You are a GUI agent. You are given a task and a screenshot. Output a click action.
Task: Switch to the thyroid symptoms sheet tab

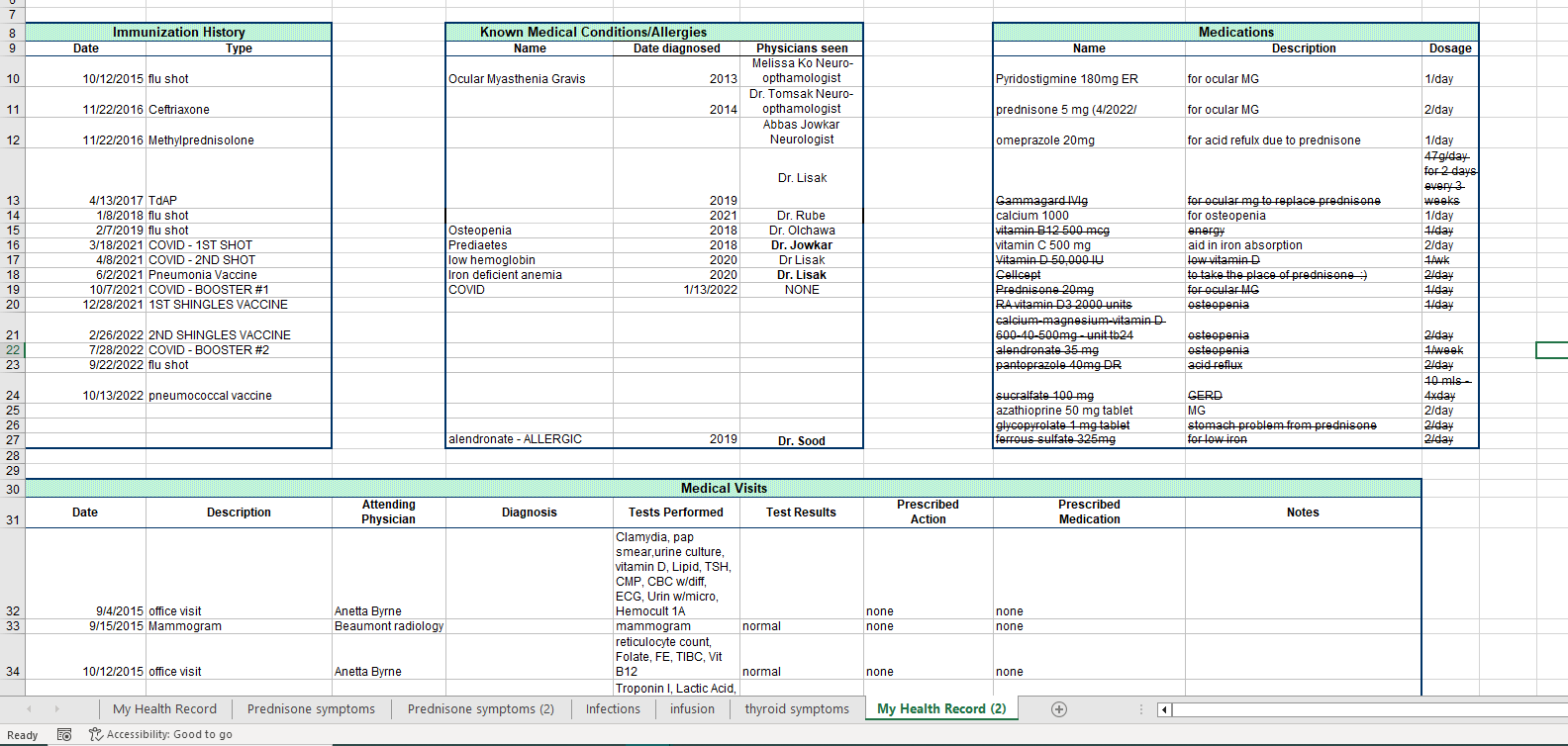click(797, 708)
